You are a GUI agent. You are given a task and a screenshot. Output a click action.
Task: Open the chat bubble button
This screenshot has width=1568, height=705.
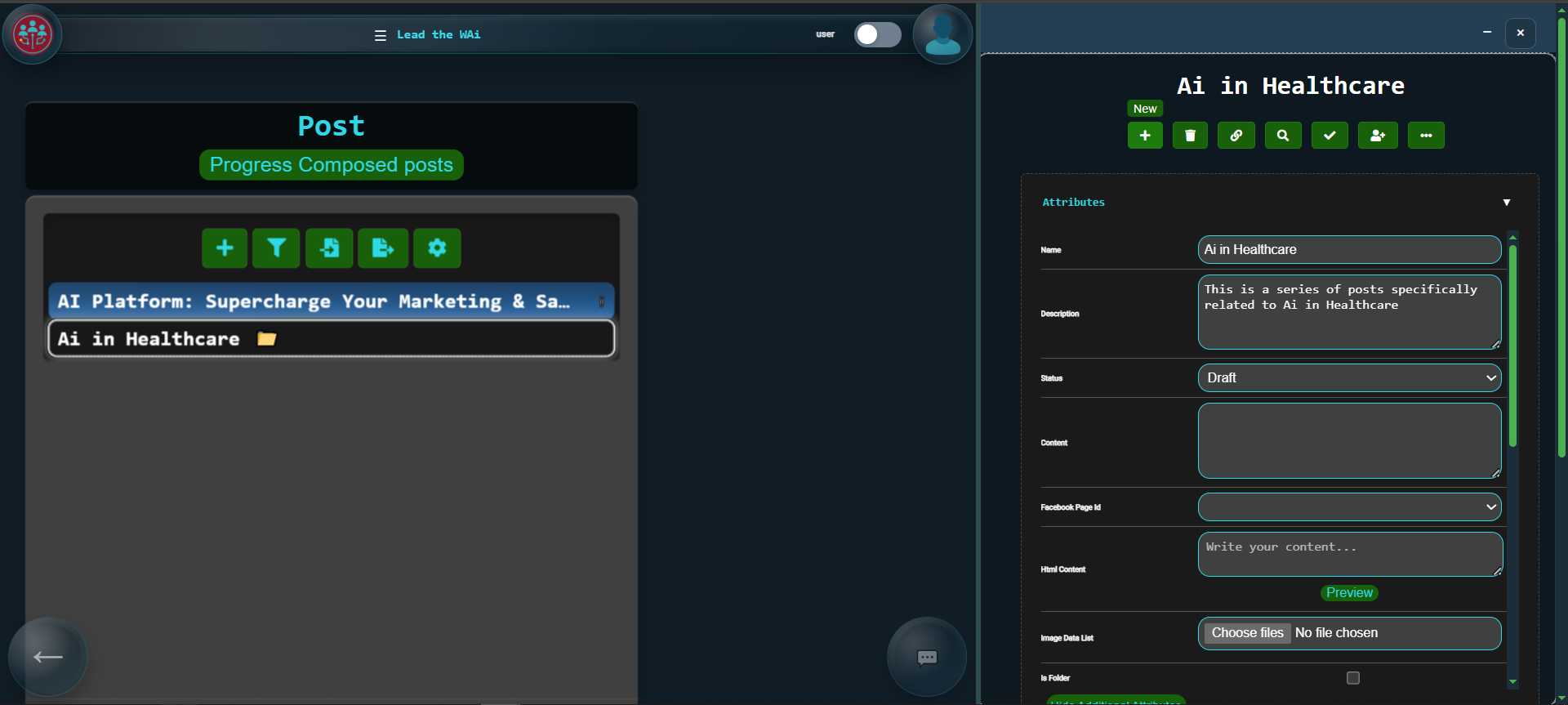(927, 657)
